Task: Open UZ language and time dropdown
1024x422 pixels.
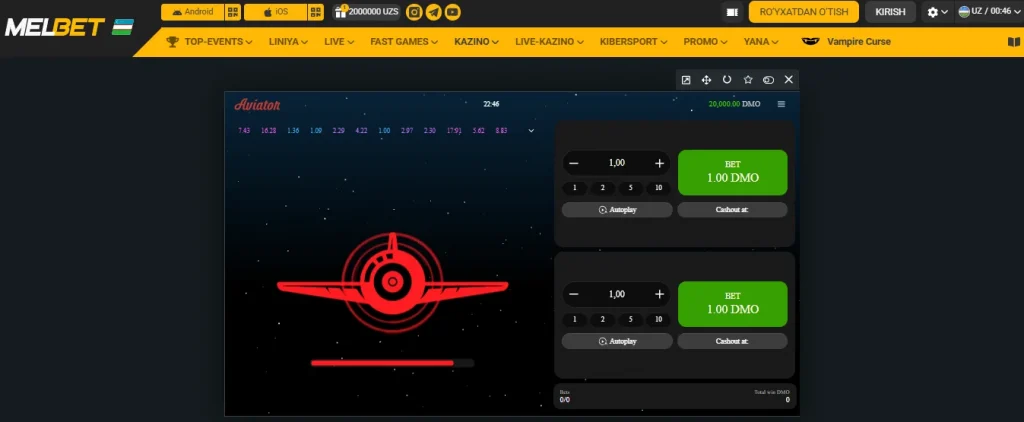Action: pos(987,12)
